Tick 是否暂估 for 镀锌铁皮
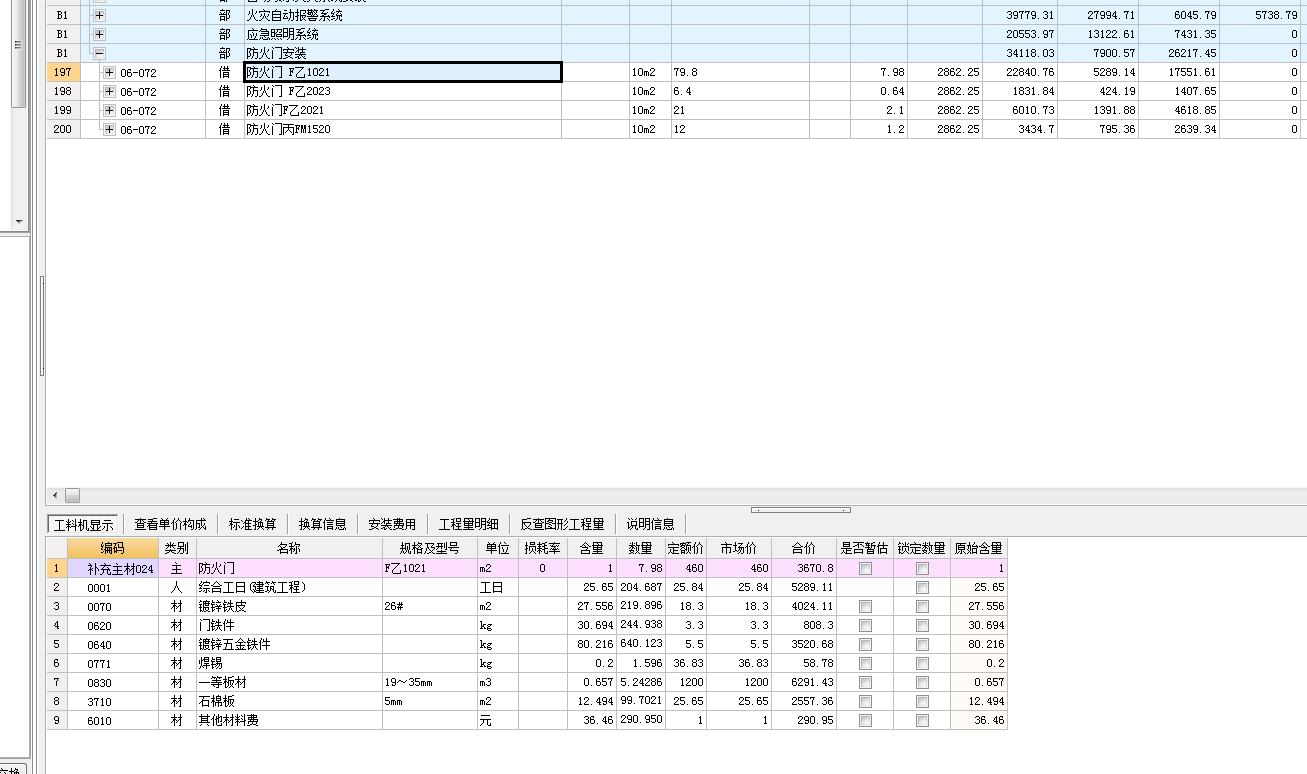 (865, 606)
